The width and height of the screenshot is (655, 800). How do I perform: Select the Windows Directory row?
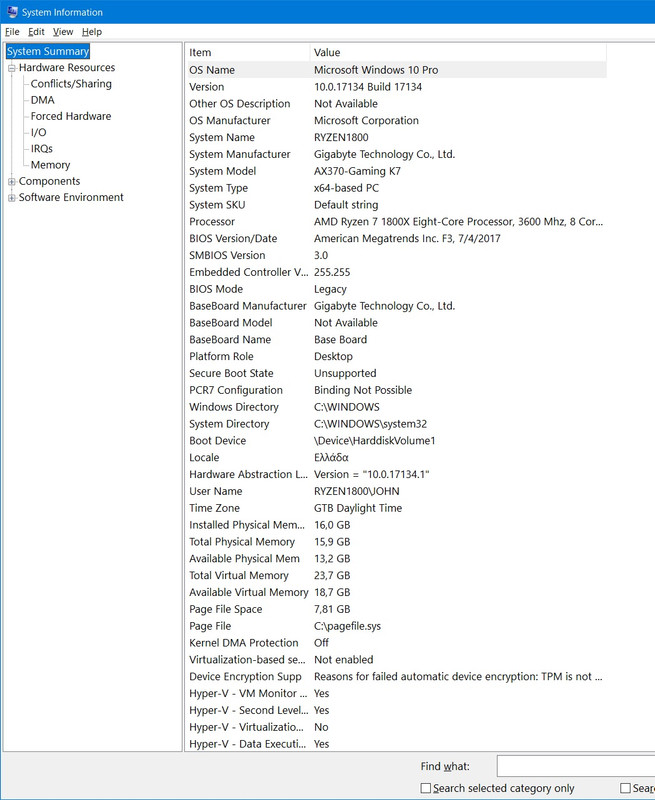pos(397,407)
